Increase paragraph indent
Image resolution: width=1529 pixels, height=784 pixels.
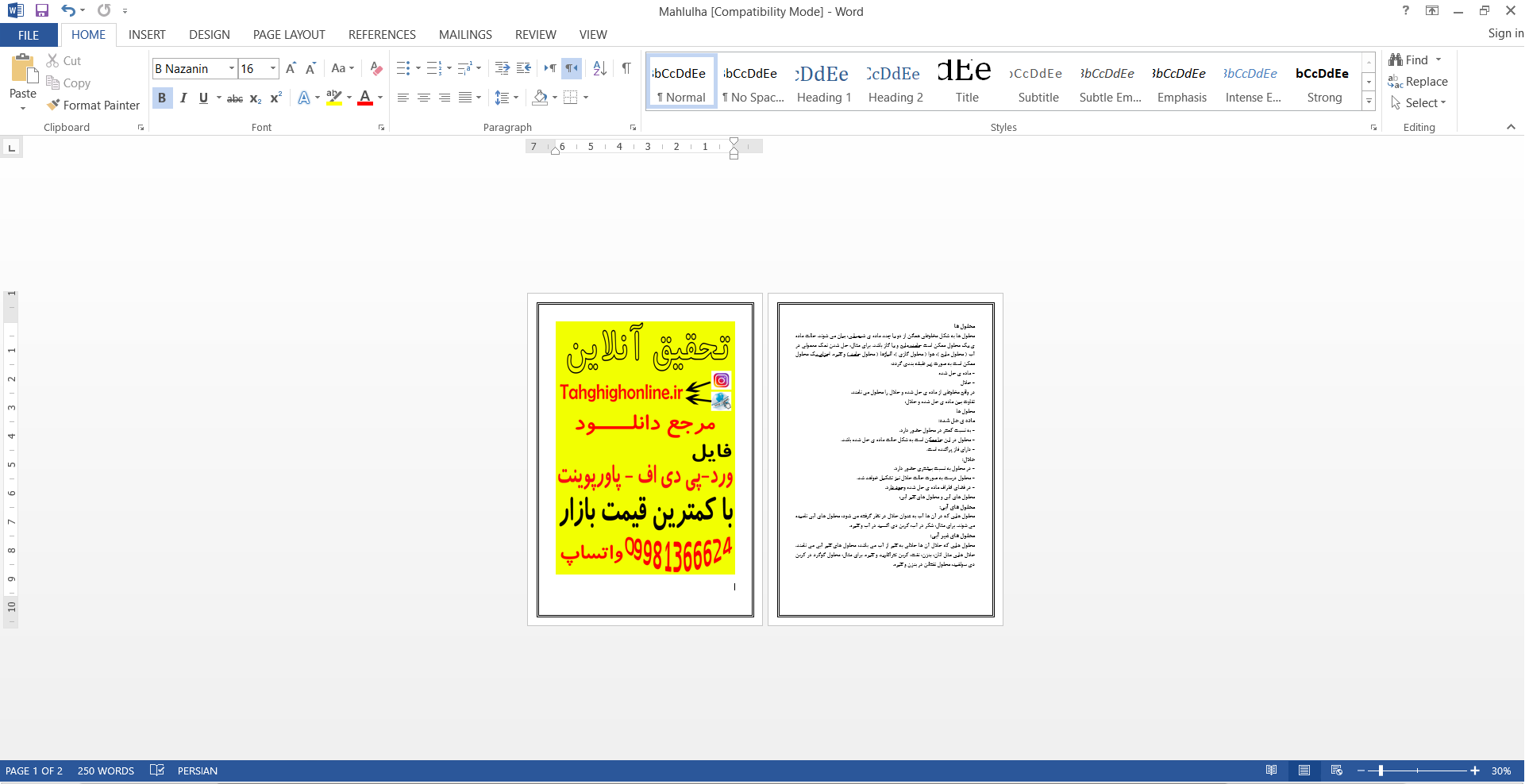click(x=503, y=68)
